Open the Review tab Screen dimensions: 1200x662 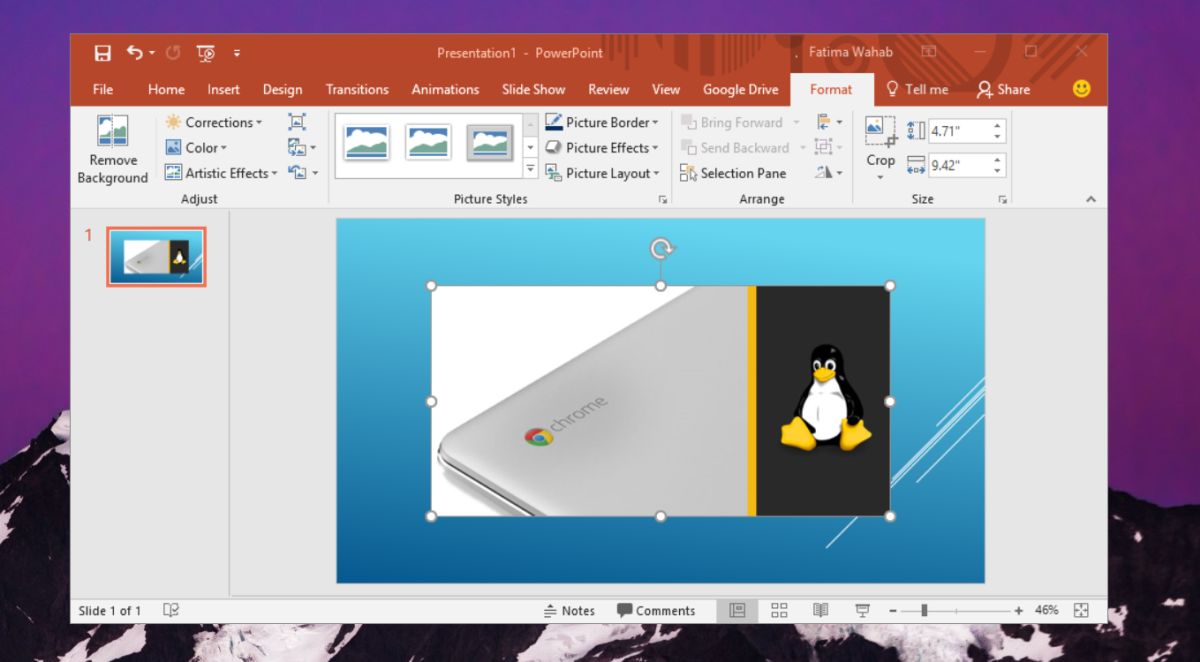(608, 89)
